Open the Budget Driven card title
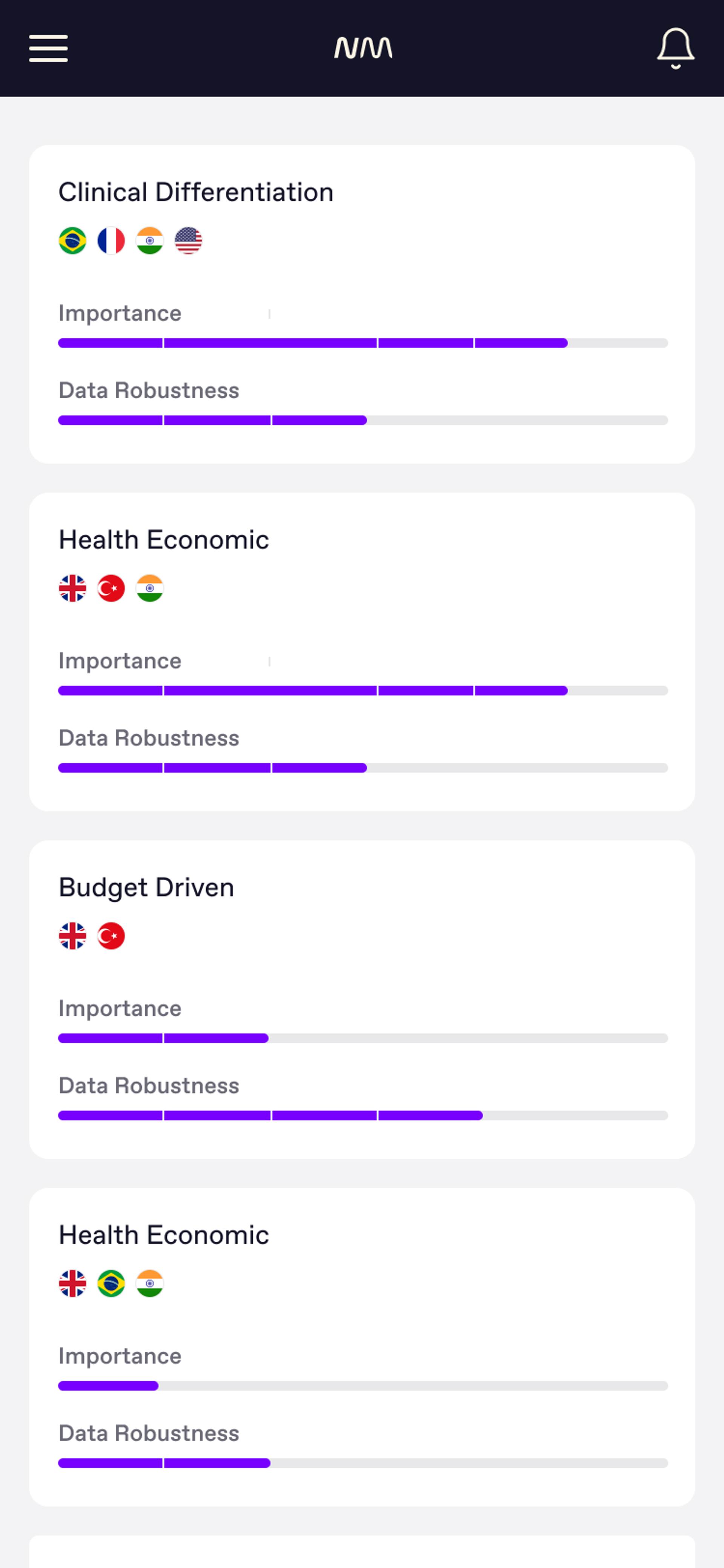The width and height of the screenshot is (724, 1568). coord(146,888)
